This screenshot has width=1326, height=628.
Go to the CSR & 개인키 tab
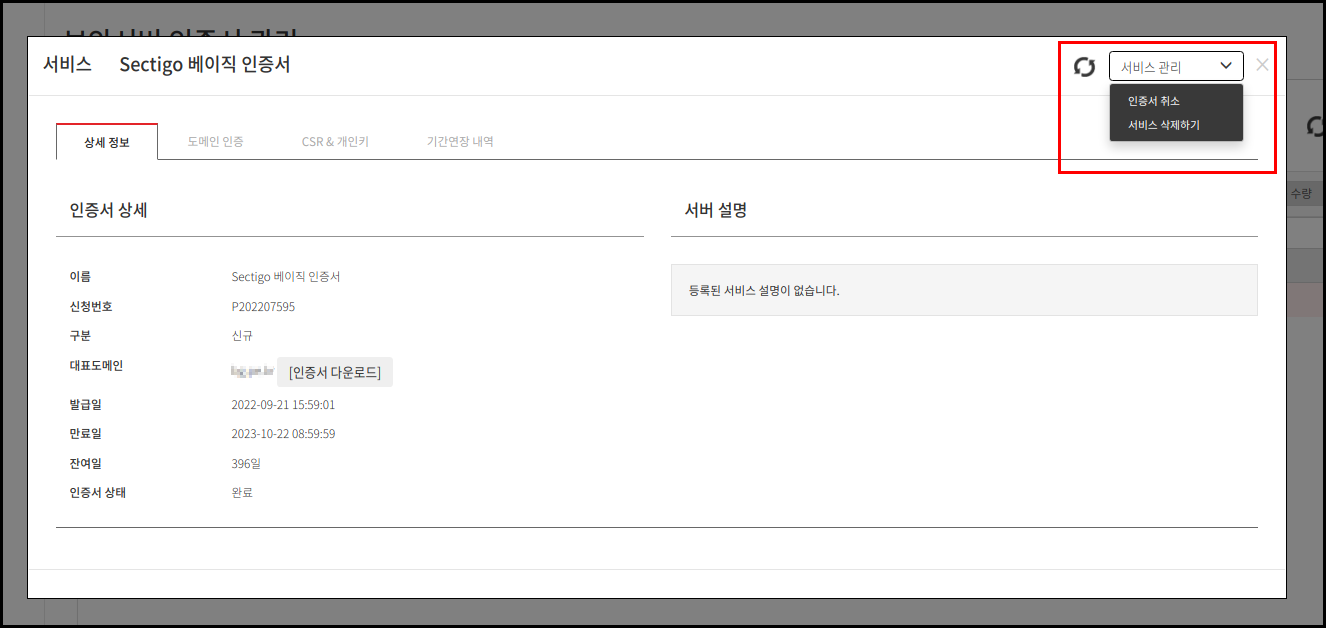(x=335, y=142)
